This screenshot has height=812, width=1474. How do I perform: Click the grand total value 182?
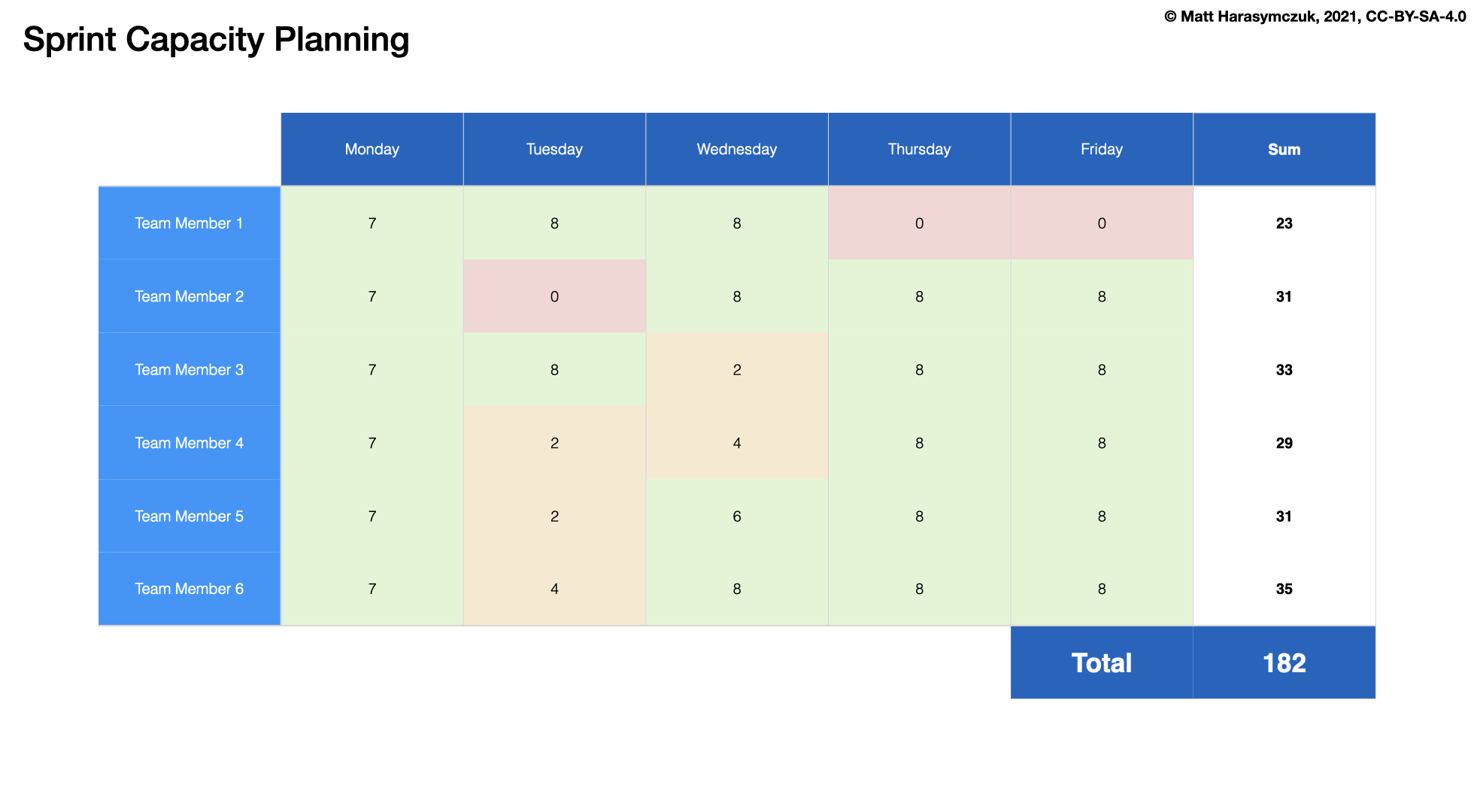tap(1284, 662)
